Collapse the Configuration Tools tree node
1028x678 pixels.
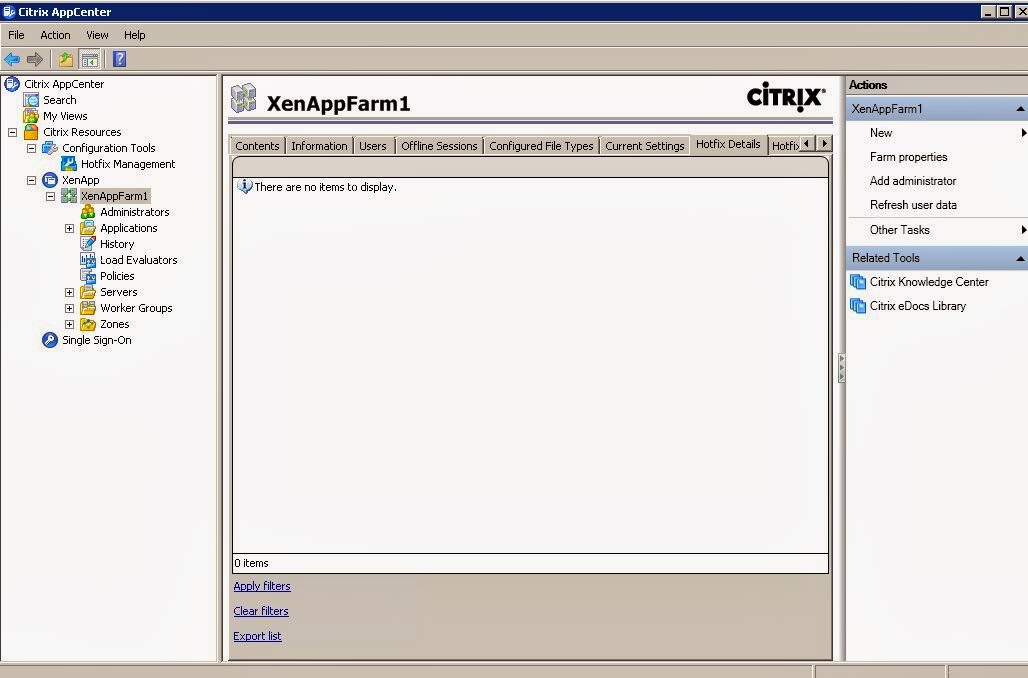(x=31, y=148)
